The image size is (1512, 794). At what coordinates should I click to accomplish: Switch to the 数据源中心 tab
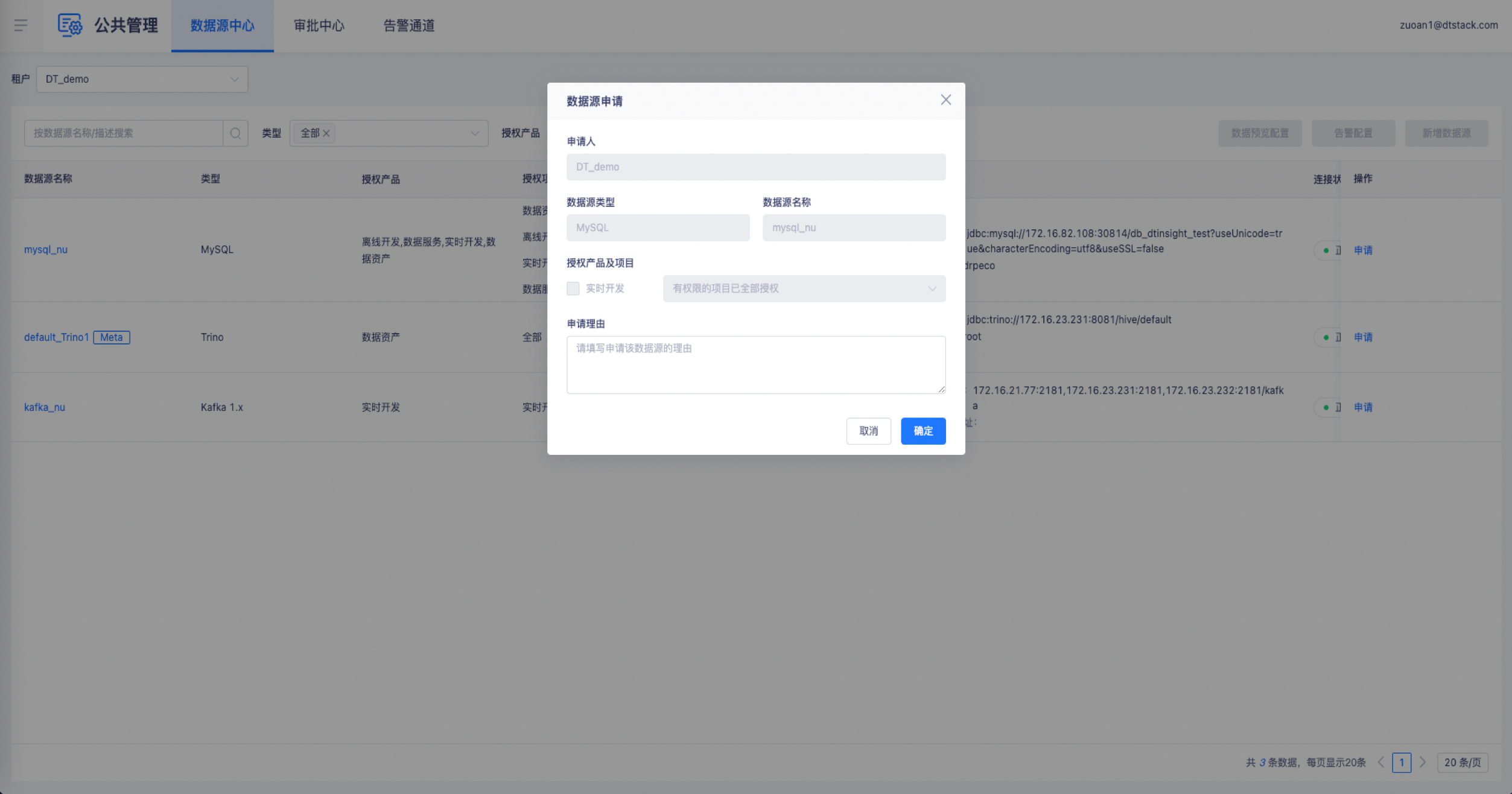tap(223, 25)
